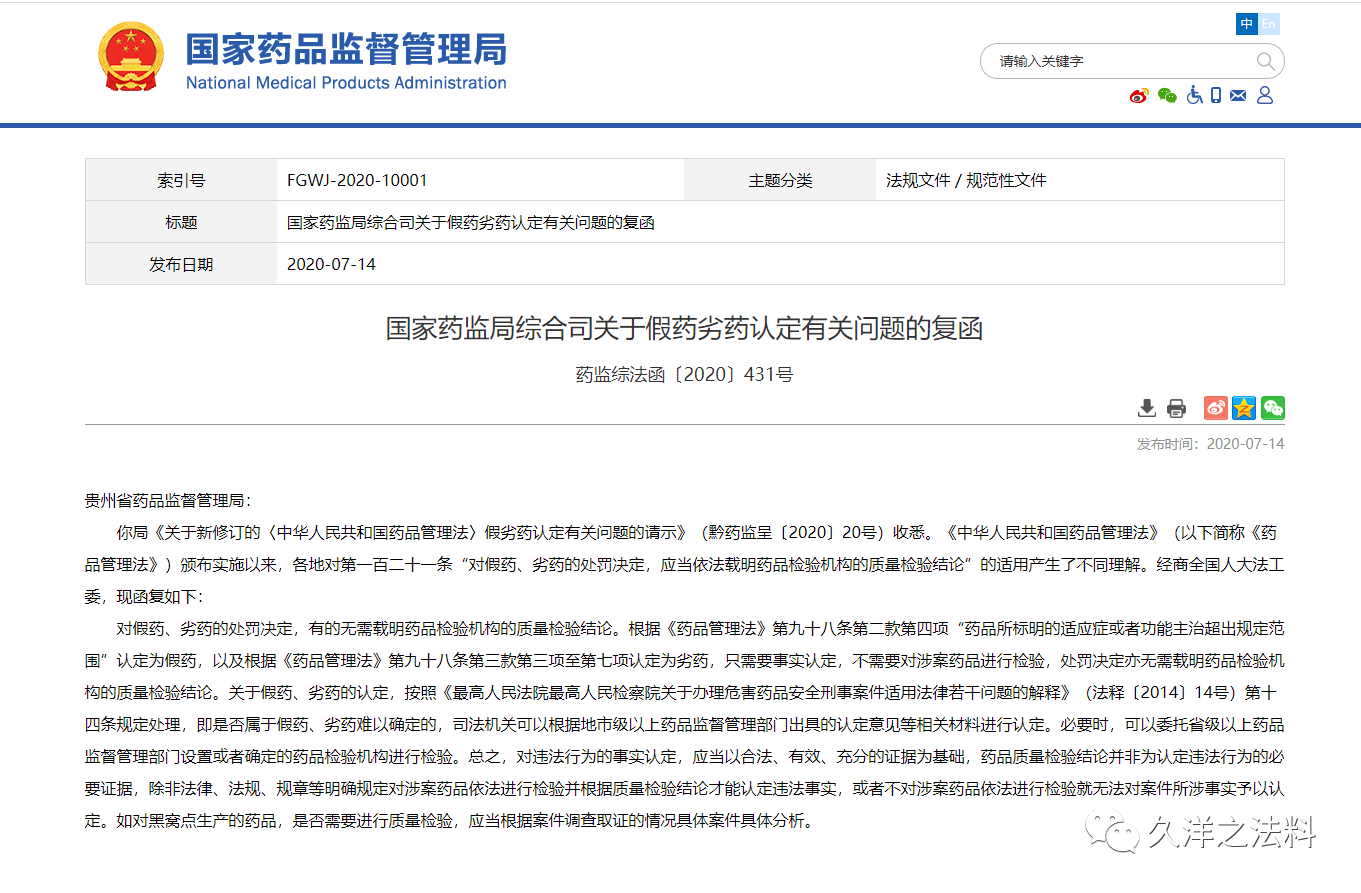Switch the site language to English
Viewport: 1361px width, 893px height.
pyautogui.click(x=1267, y=23)
